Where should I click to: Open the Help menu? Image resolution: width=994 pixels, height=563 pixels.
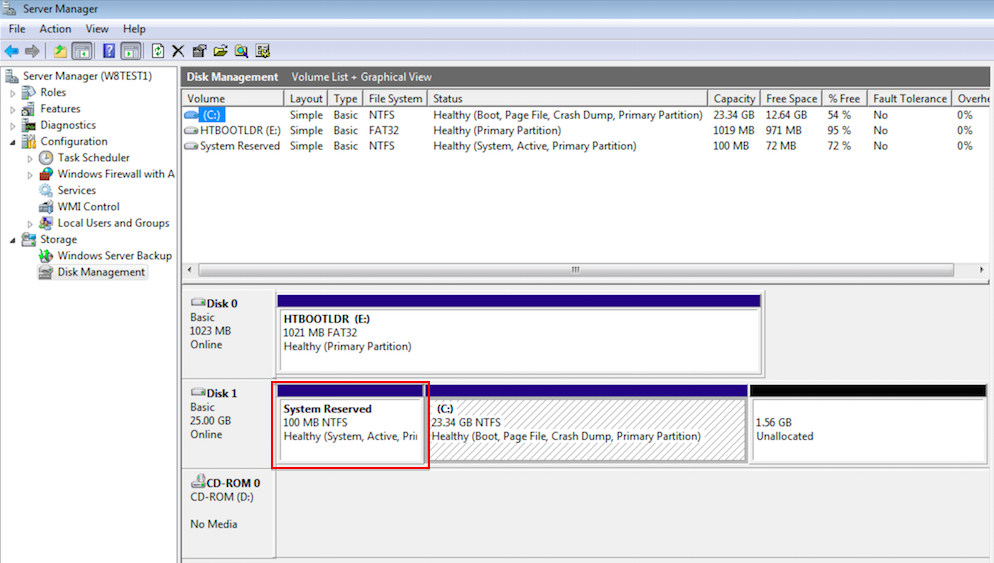point(134,29)
